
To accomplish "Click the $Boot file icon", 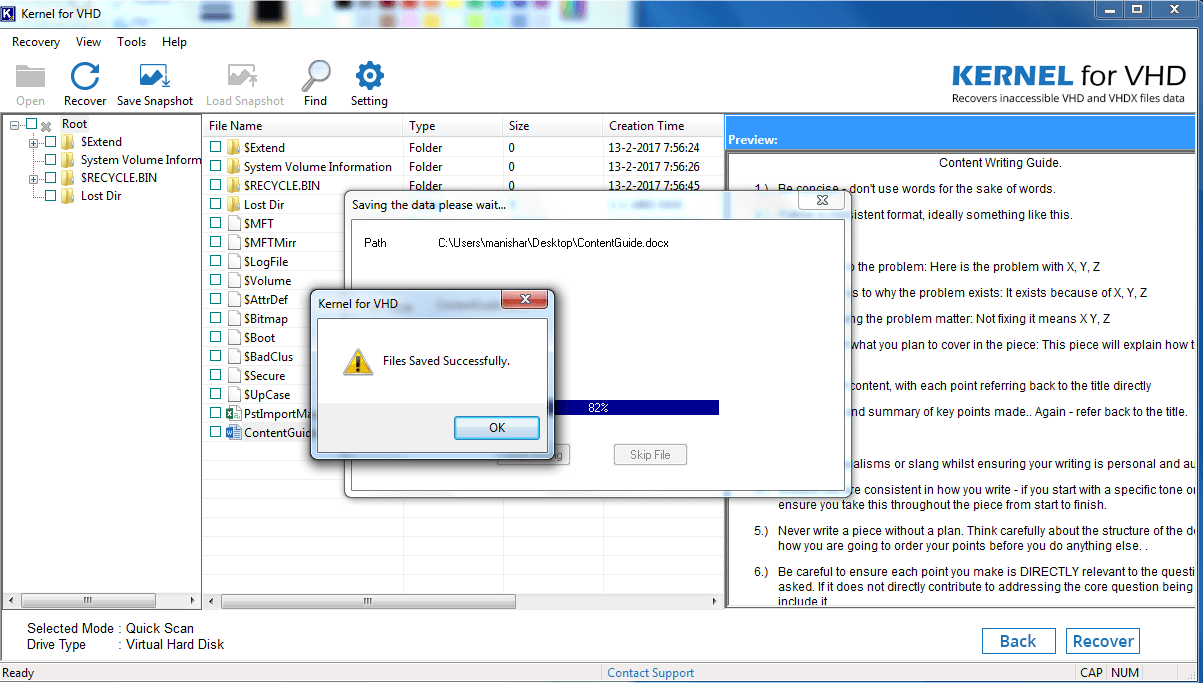I will [x=234, y=337].
